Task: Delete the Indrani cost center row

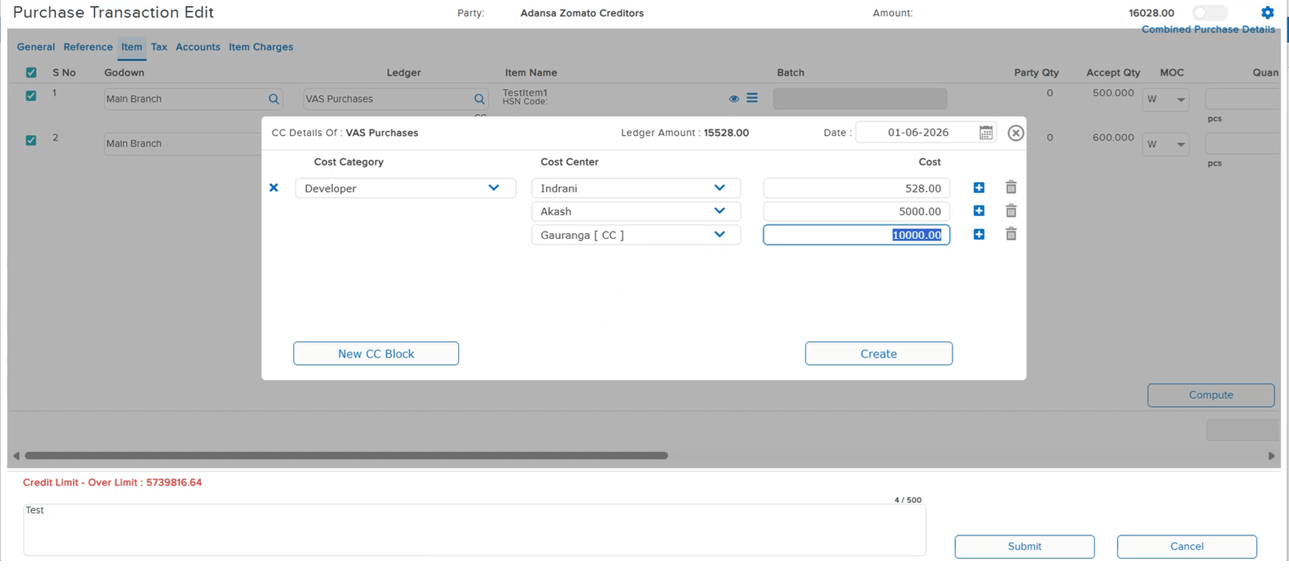Action: click(1011, 188)
